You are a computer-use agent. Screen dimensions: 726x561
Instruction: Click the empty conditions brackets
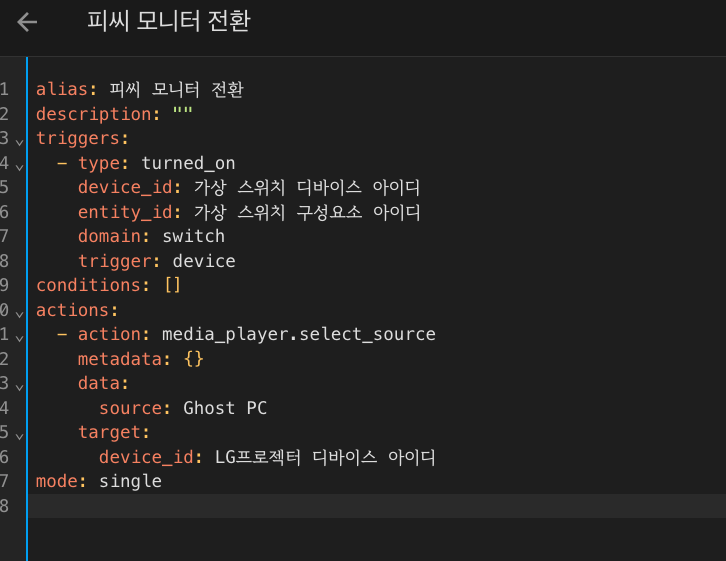[x=173, y=286]
